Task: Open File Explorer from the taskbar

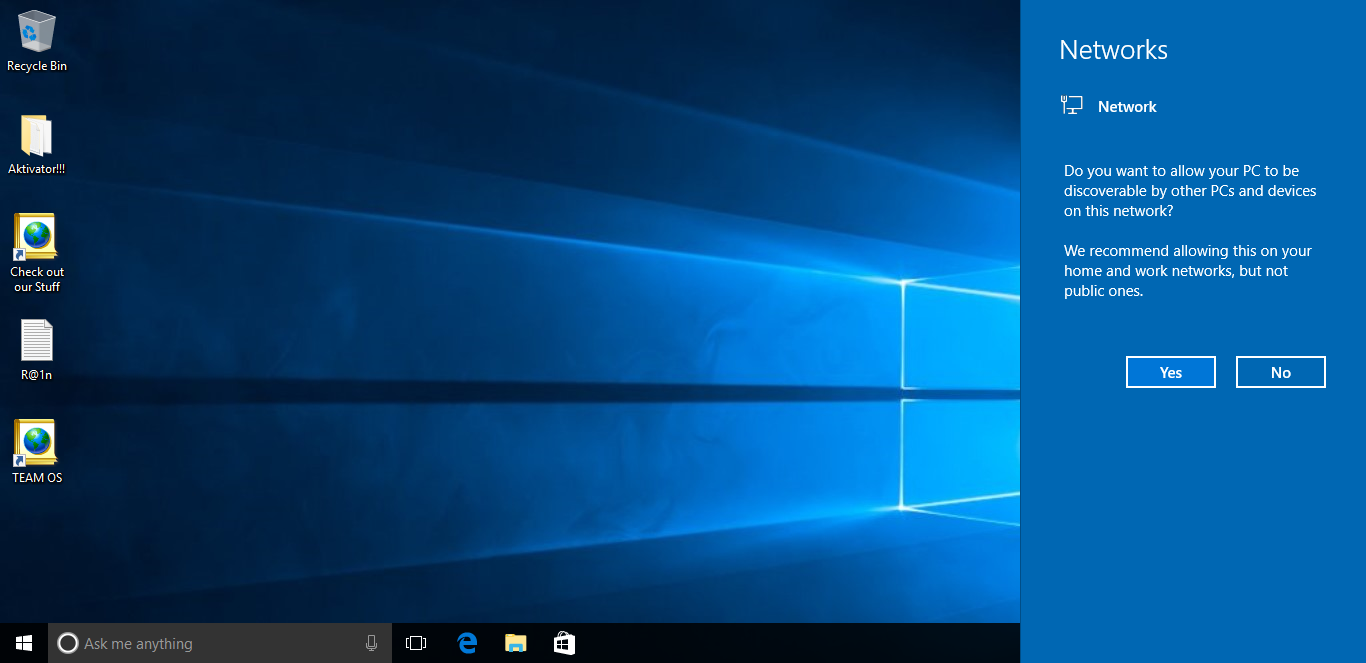Action: (515, 643)
